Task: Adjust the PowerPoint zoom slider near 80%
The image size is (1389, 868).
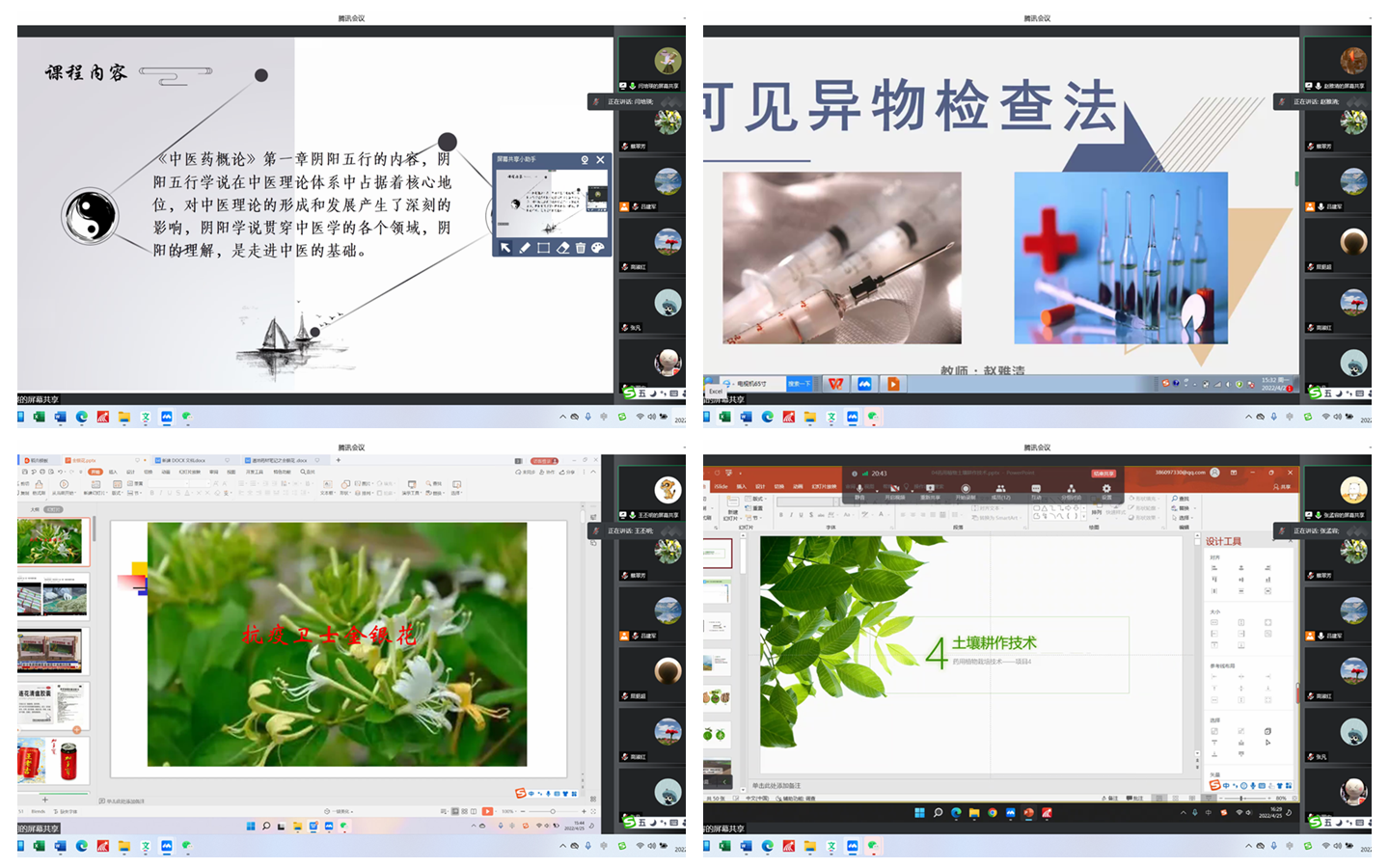Action: click(x=1240, y=799)
